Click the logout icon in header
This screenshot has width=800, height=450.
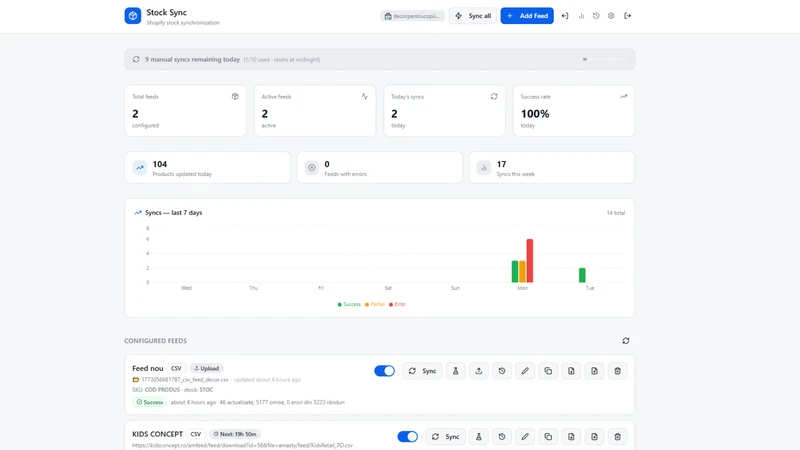[x=628, y=16]
